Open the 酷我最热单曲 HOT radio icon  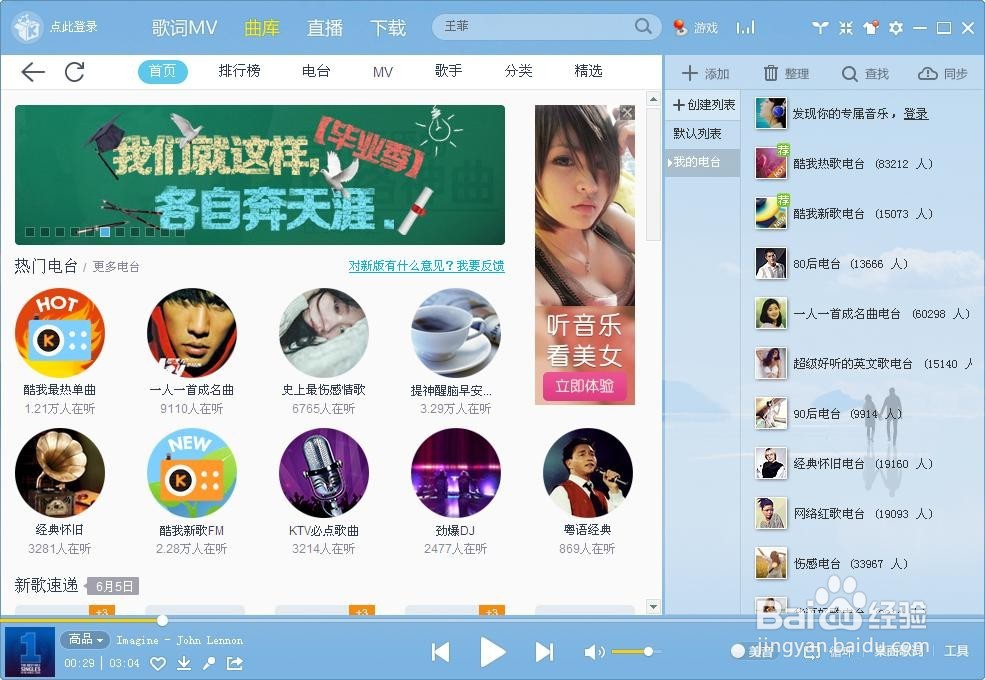[60, 333]
